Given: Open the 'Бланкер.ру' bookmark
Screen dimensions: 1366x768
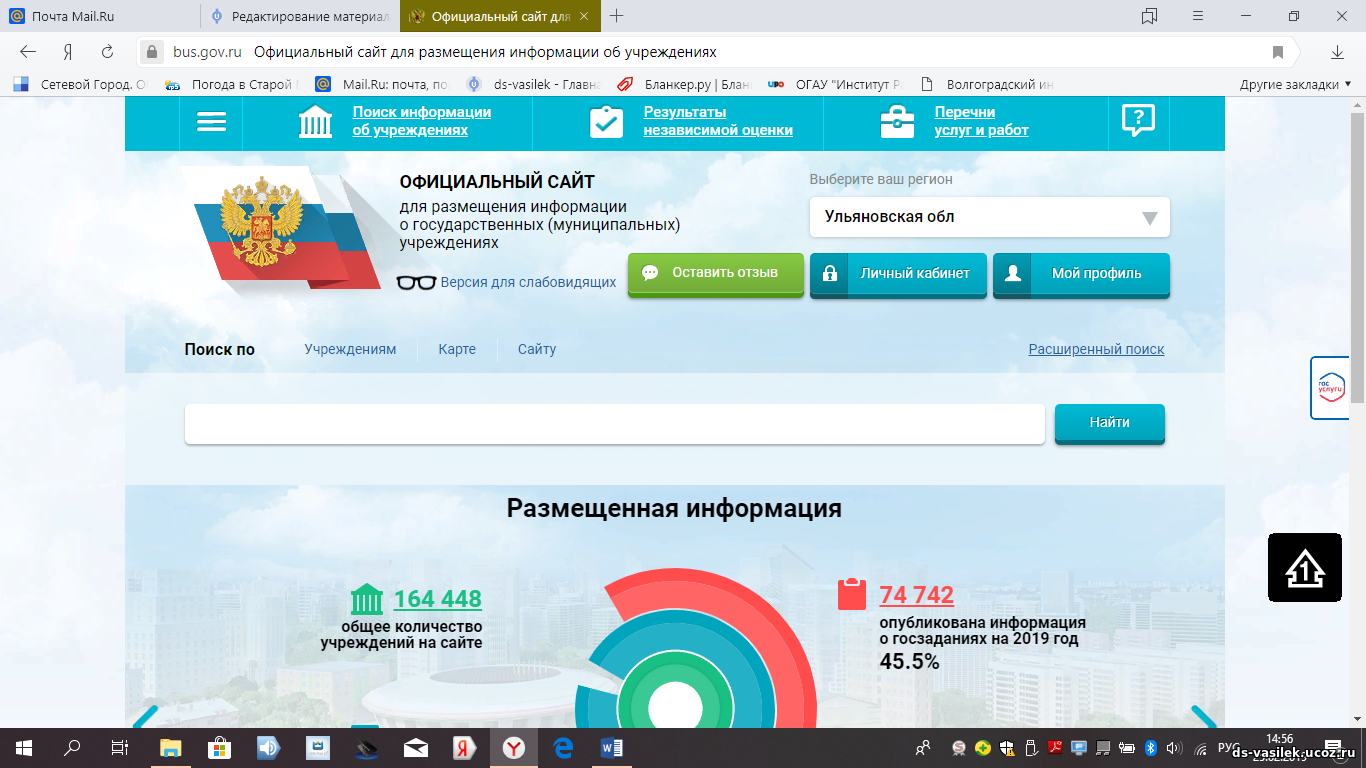Looking at the screenshot, I should pyautogui.click(x=683, y=85).
